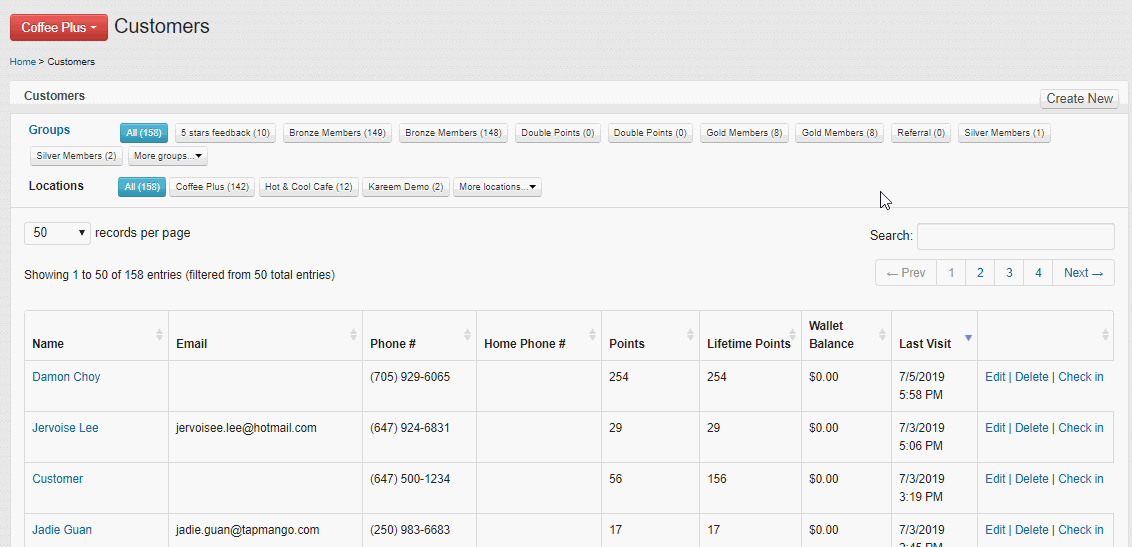This screenshot has height=547, width=1132.
Task: Sort by the Home Phone # sort icon
Action: tap(592, 335)
